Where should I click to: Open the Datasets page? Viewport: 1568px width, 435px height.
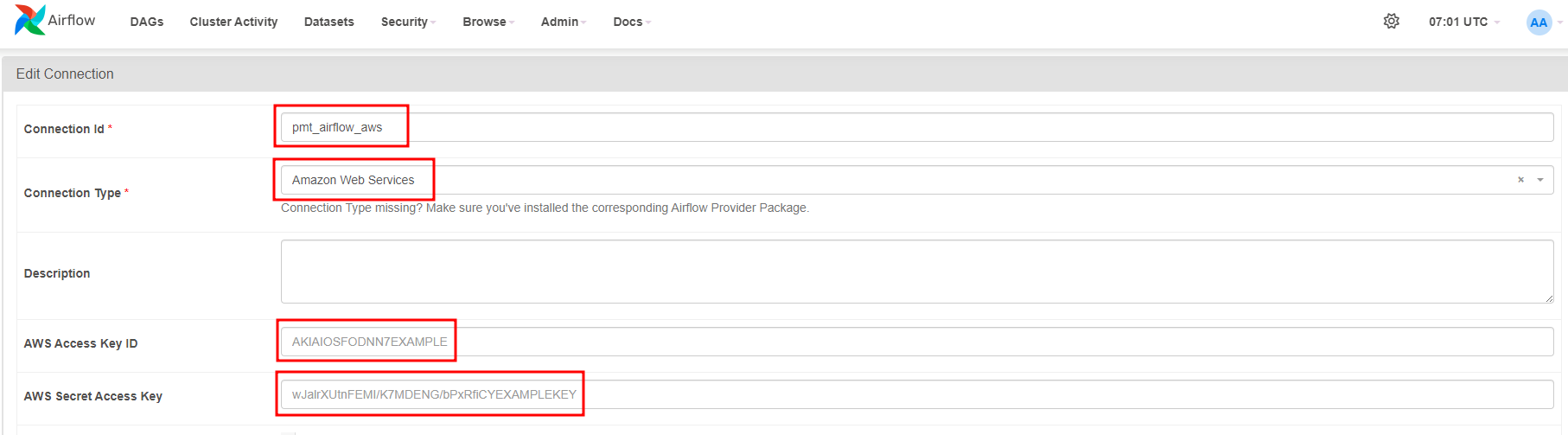point(329,22)
